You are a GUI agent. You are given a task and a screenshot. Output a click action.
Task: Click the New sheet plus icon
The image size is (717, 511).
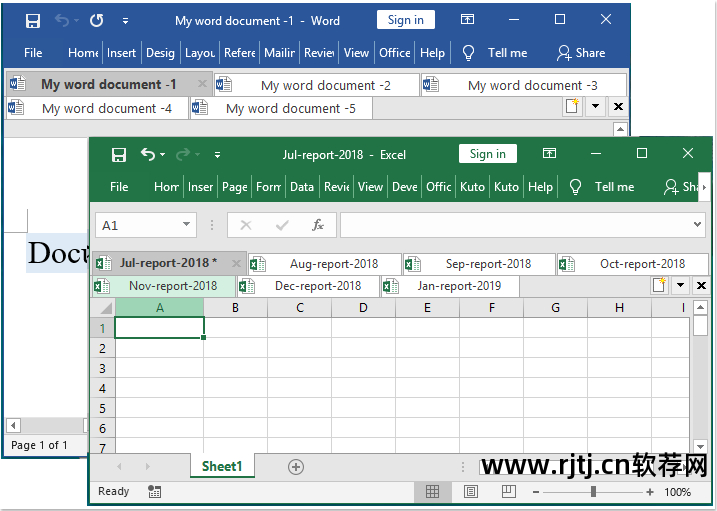click(296, 467)
